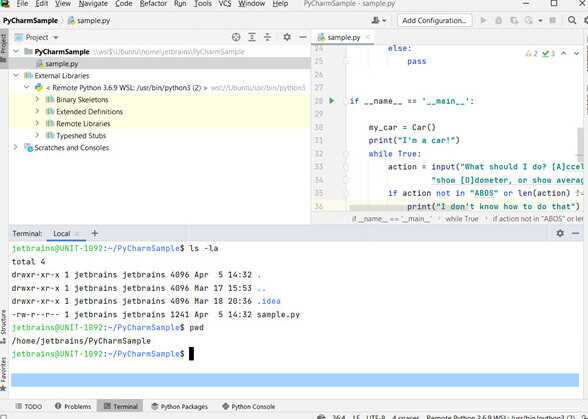This screenshot has width=588, height=419.
Task: Expand Remote Libraries node
Action: coord(37,123)
